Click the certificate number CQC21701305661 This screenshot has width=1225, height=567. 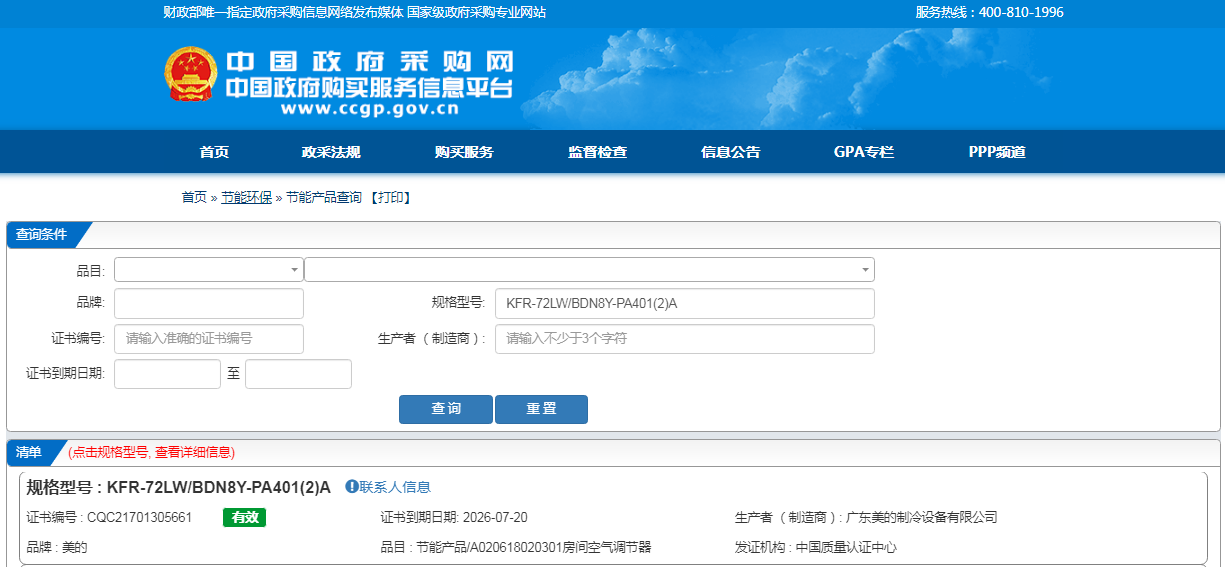(x=140, y=517)
